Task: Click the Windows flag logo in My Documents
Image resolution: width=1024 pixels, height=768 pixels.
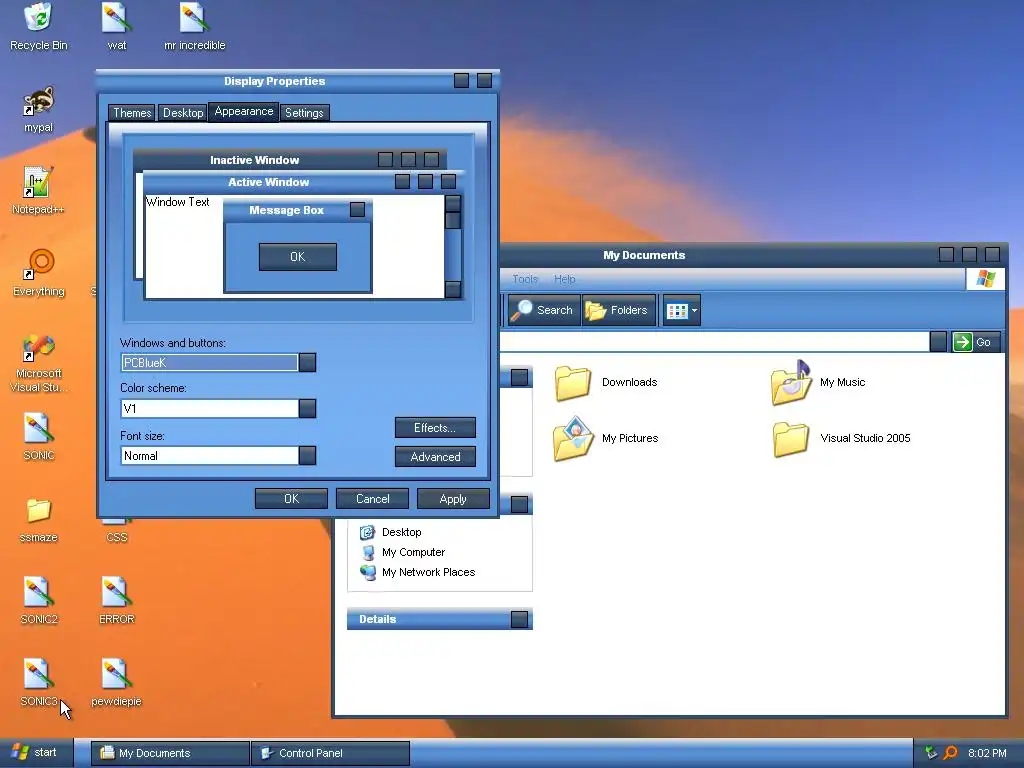Action: click(x=985, y=280)
